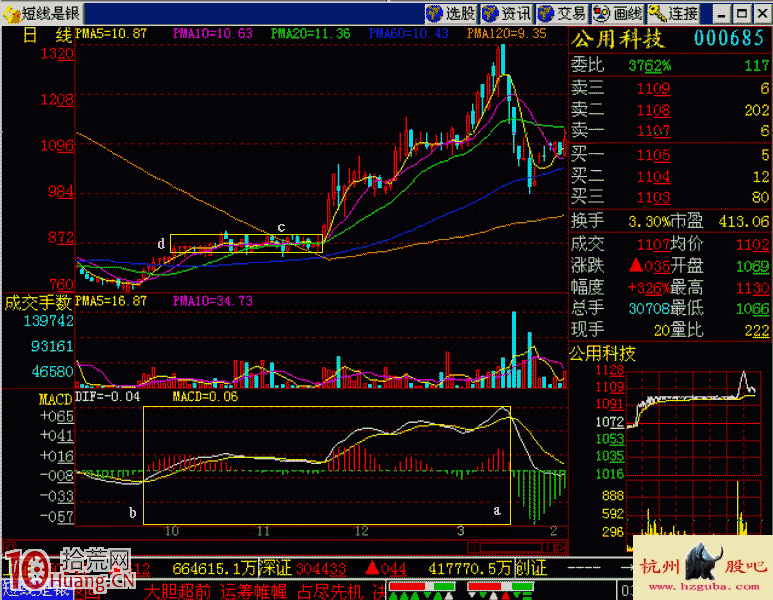
Task: Click the month 12 marker on time axis
Action: (x=361, y=531)
